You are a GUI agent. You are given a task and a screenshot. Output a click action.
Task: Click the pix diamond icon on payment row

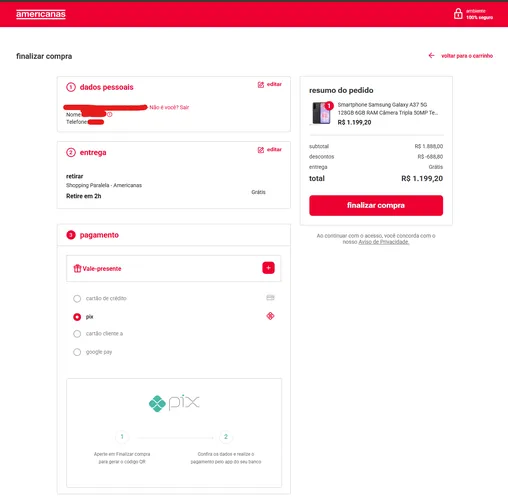tap(270, 316)
